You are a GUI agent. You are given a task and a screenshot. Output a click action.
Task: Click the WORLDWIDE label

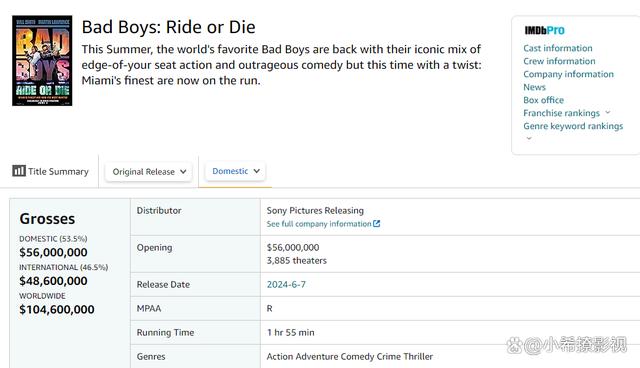(42, 296)
